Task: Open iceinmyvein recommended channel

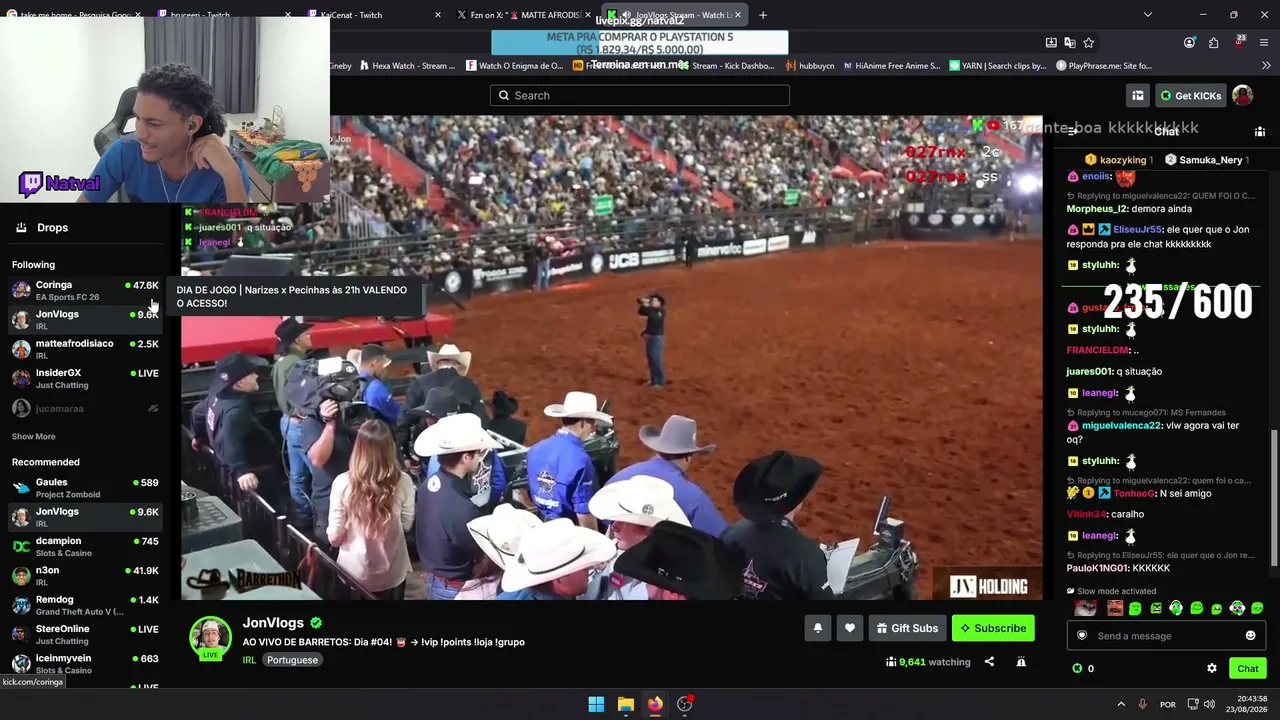Action: coord(85,664)
